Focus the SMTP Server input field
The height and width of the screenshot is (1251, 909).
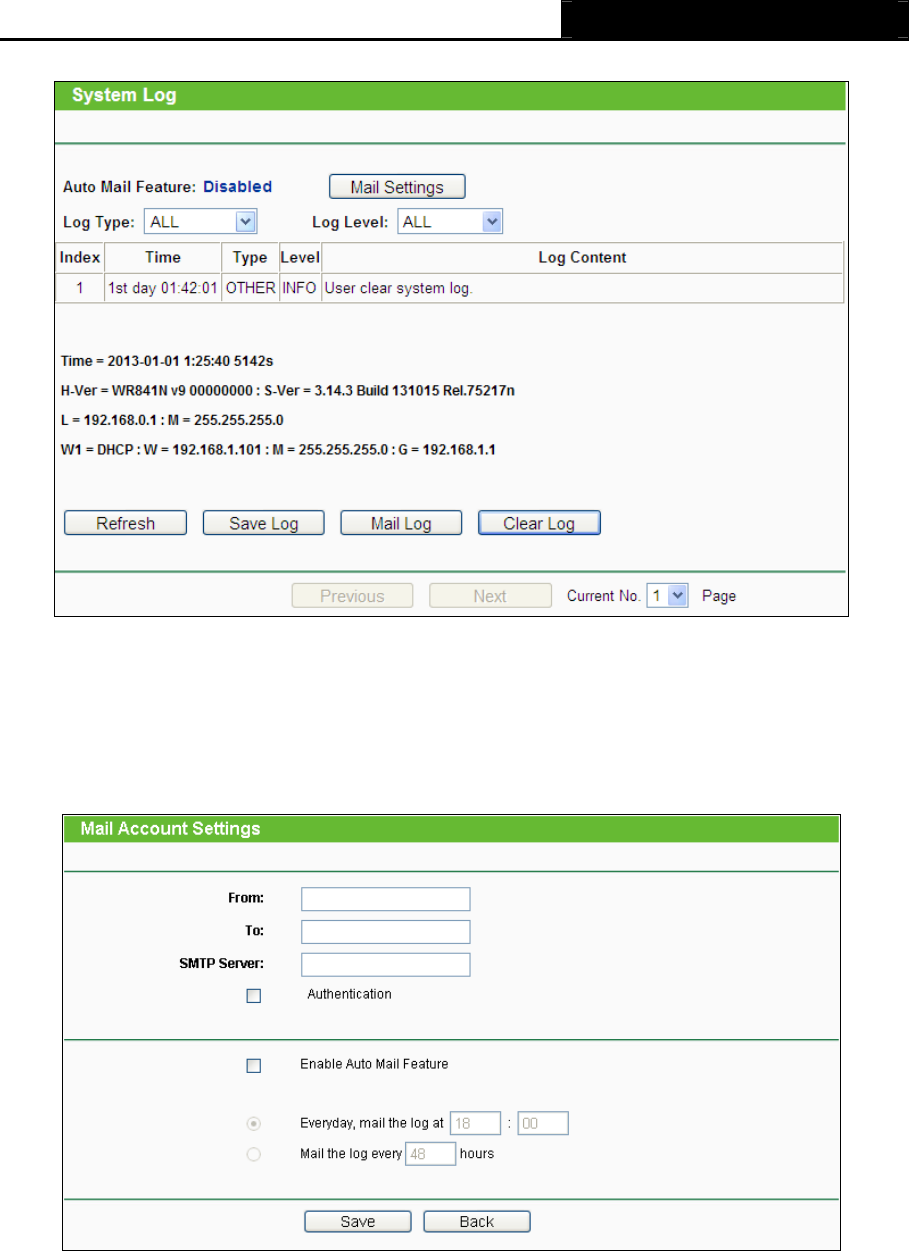(385, 964)
